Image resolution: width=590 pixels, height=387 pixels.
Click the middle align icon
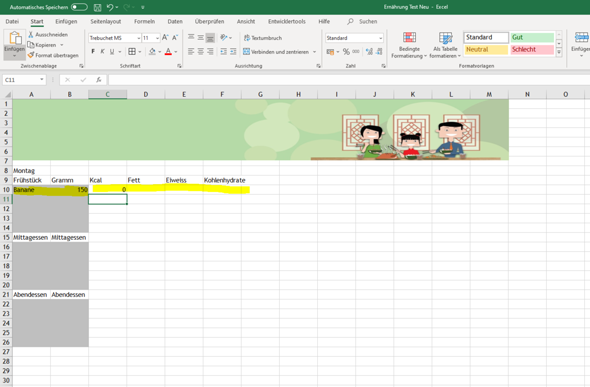click(x=201, y=38)
